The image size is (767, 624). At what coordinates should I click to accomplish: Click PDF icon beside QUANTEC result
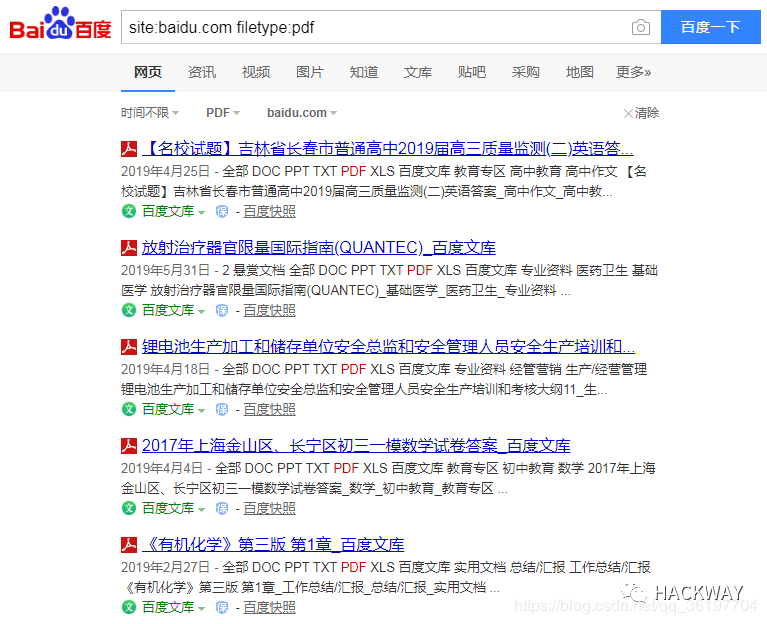(129, 248)
